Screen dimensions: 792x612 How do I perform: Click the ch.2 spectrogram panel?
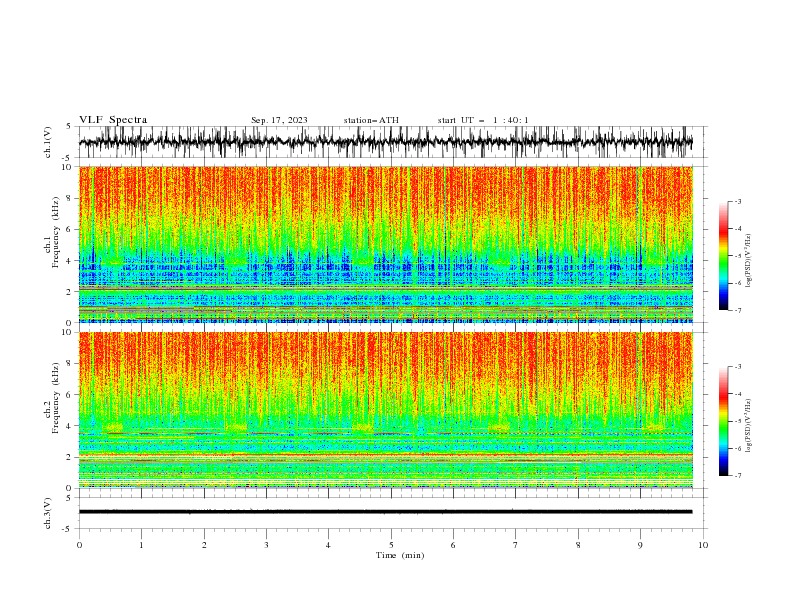point(385,410)
